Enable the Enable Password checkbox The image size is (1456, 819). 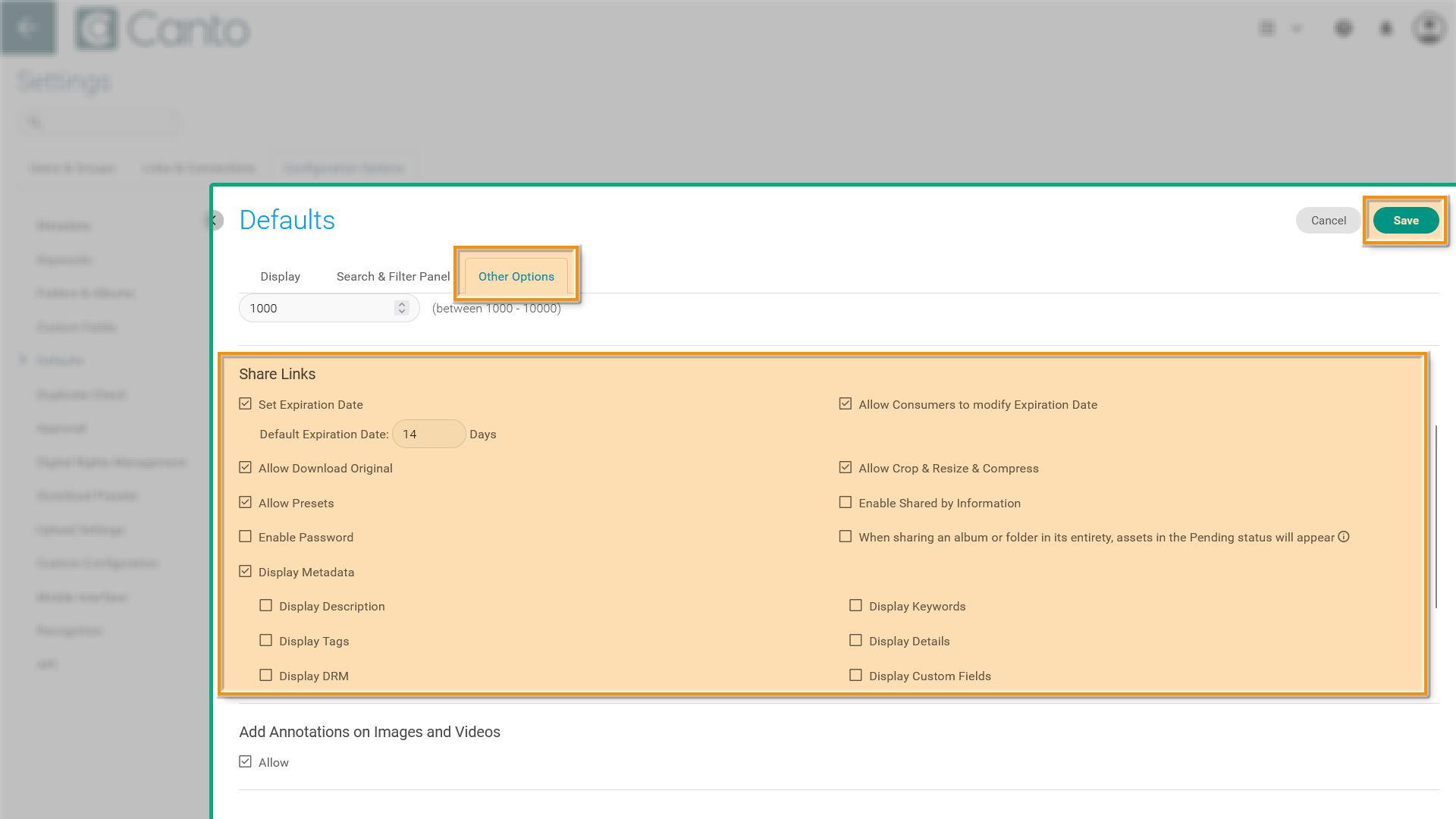(245, 537)
